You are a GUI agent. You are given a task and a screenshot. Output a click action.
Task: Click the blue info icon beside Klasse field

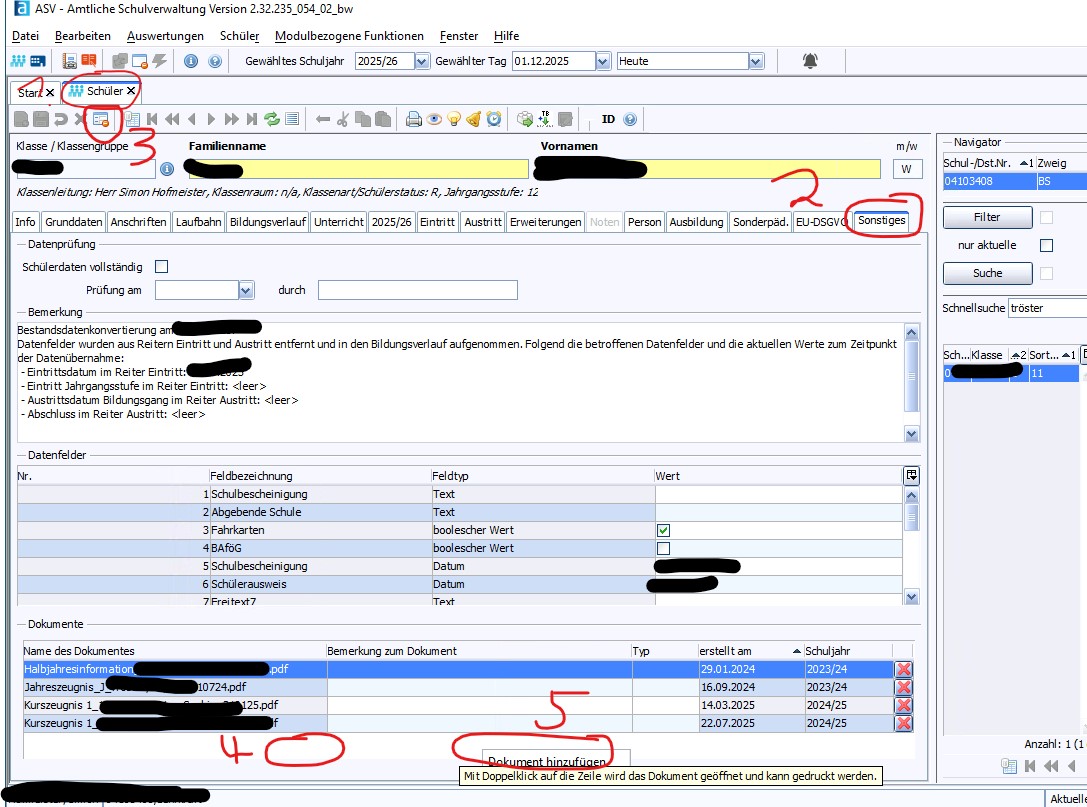pyautogui.click(x=167, y=169)
